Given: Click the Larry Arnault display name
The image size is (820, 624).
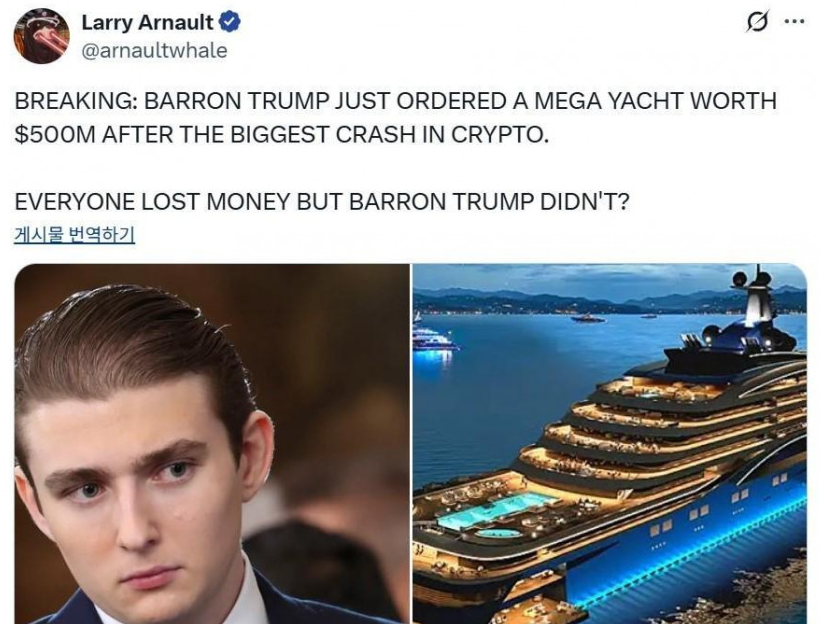Looking at the screenshot, I should tap(148, 22).
